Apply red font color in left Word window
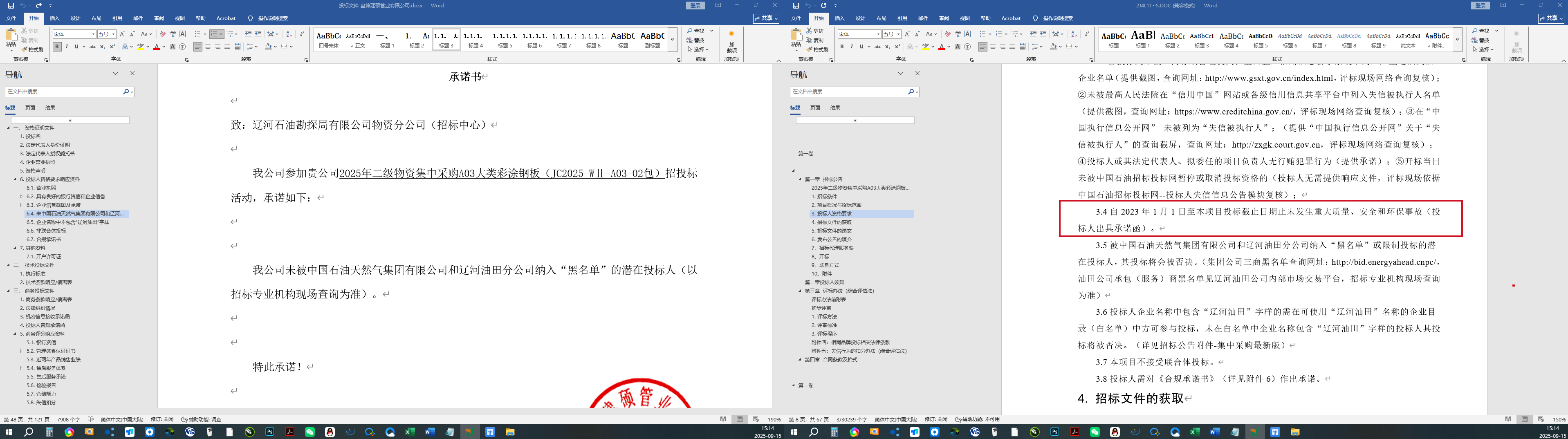This screenshot has width=1568, height=439. (157, 46)
